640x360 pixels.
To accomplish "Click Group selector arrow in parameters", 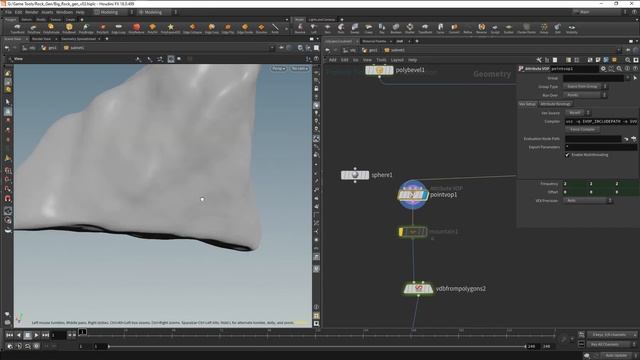I will (x=635, y=78).
